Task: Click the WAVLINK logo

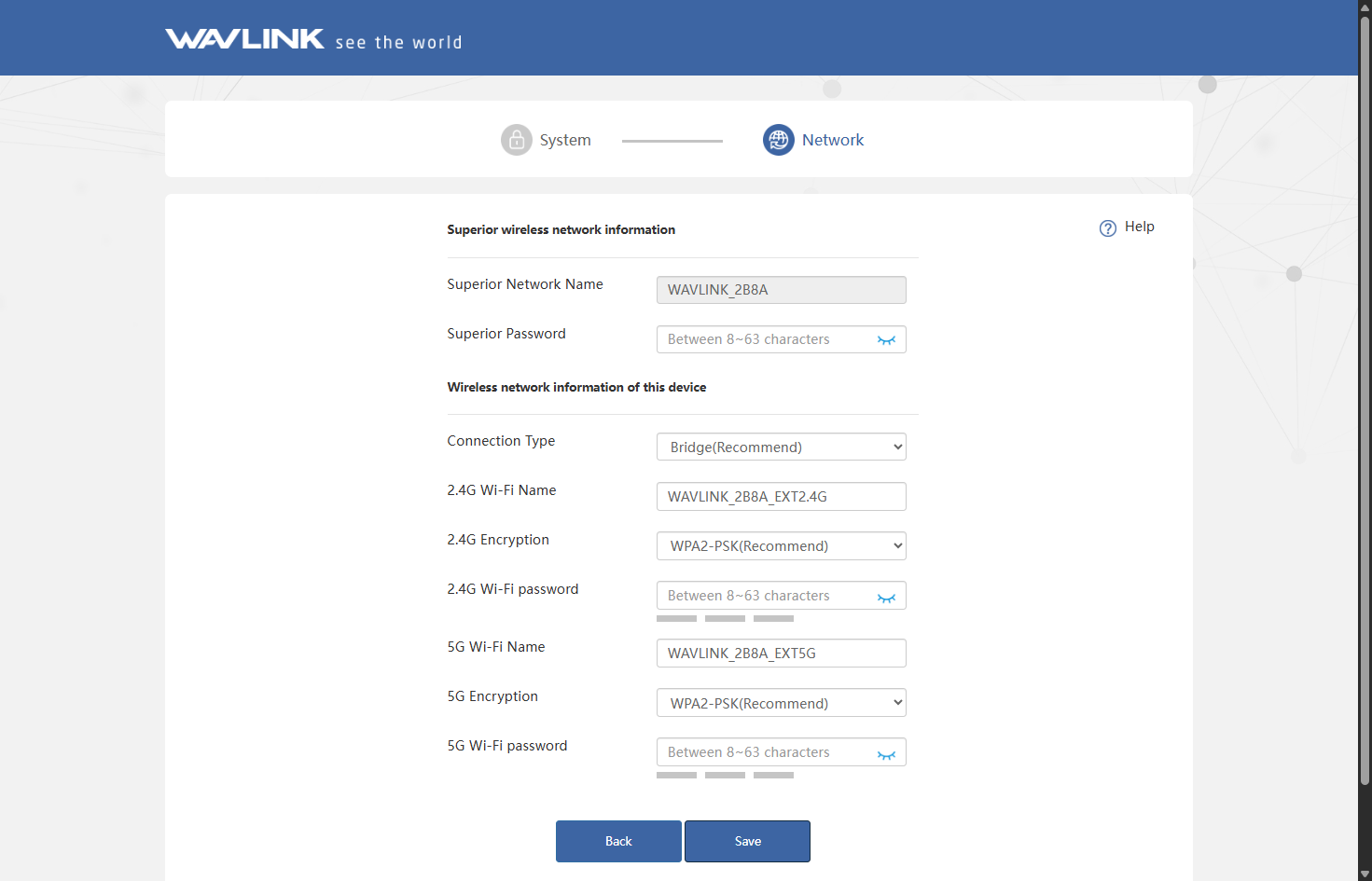Action: (244, 38)
